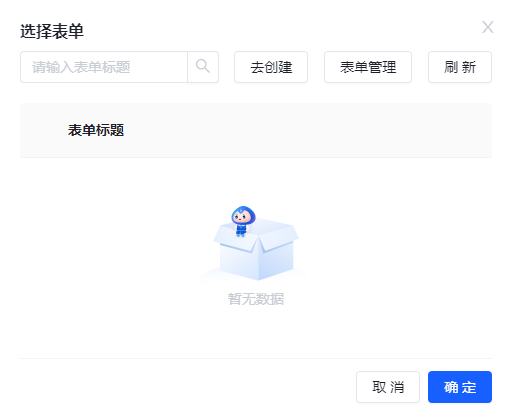Cancel the dialog with 取消

[x=388, y=387]
